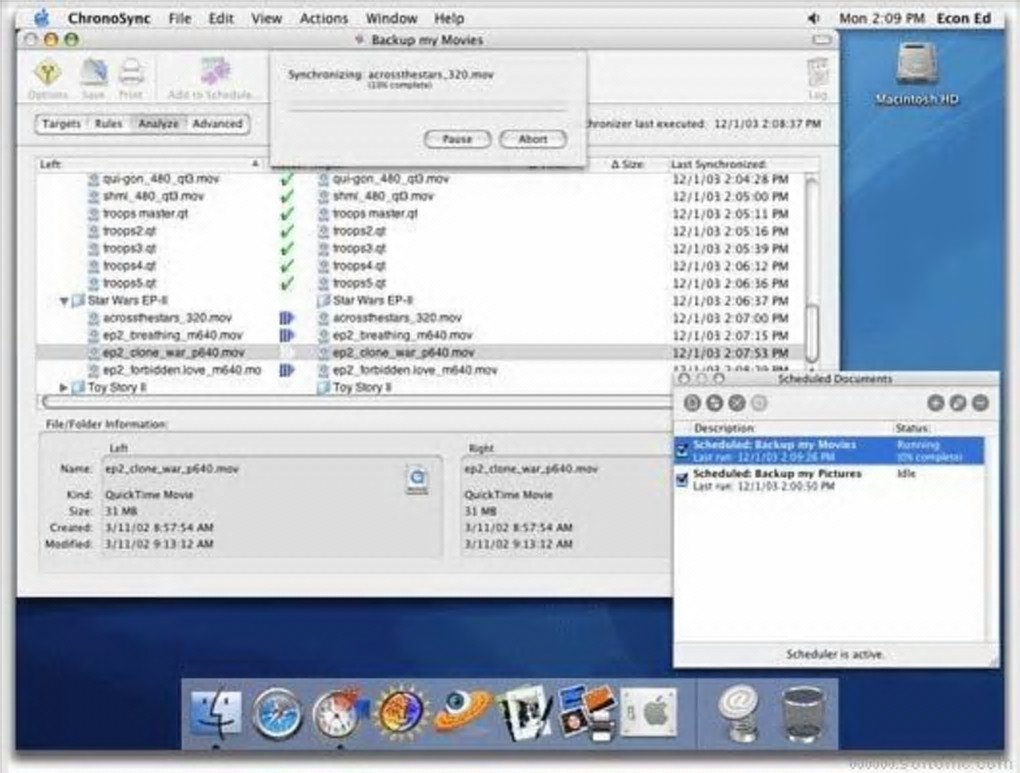Click the second round button in Scheduled Documents toolbar

coord(714,403)
